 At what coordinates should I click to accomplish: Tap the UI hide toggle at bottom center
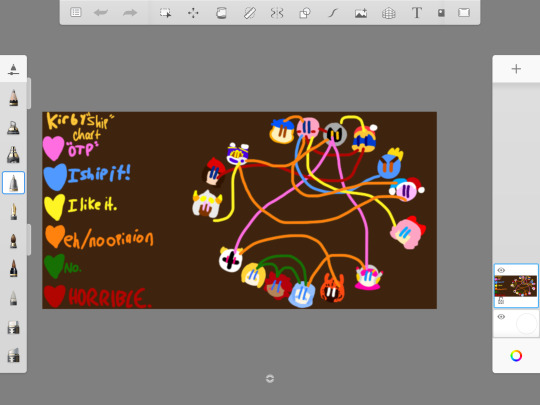[x=270, y=378]
